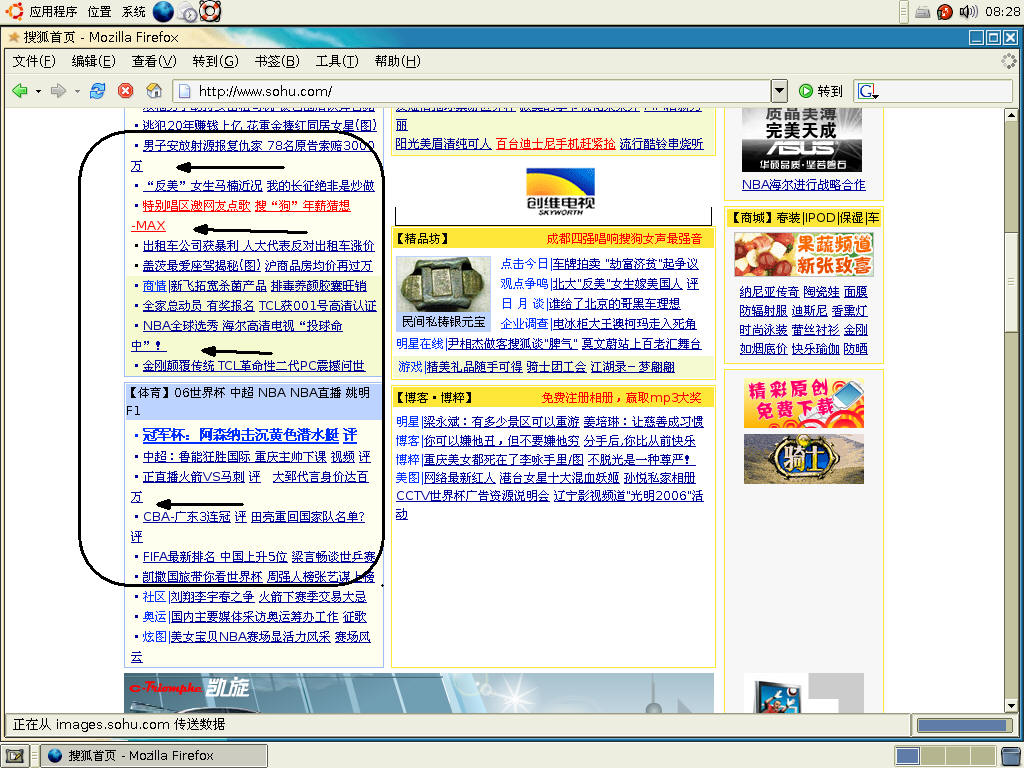The image size is (1024, 768).
Task: Click the 精彩原创 免费下载 banner
Action: [x=804, y=403]
